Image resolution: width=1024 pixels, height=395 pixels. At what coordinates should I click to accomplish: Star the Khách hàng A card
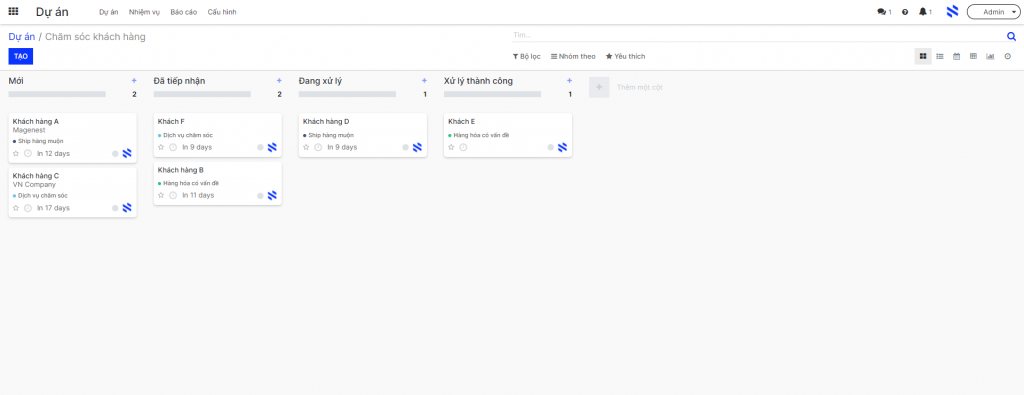click(x=16, y=153)
